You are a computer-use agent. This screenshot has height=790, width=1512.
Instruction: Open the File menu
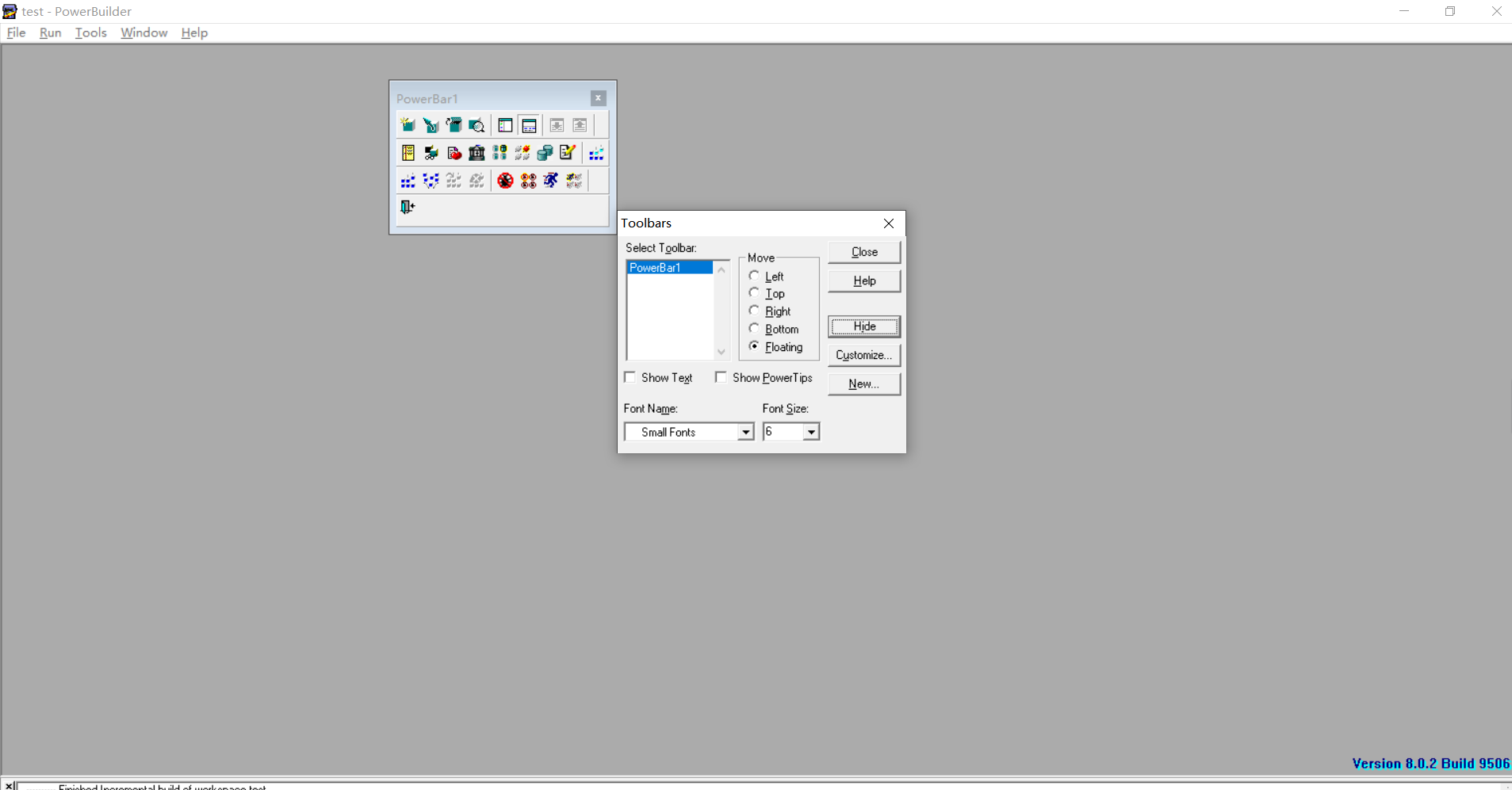16,32
